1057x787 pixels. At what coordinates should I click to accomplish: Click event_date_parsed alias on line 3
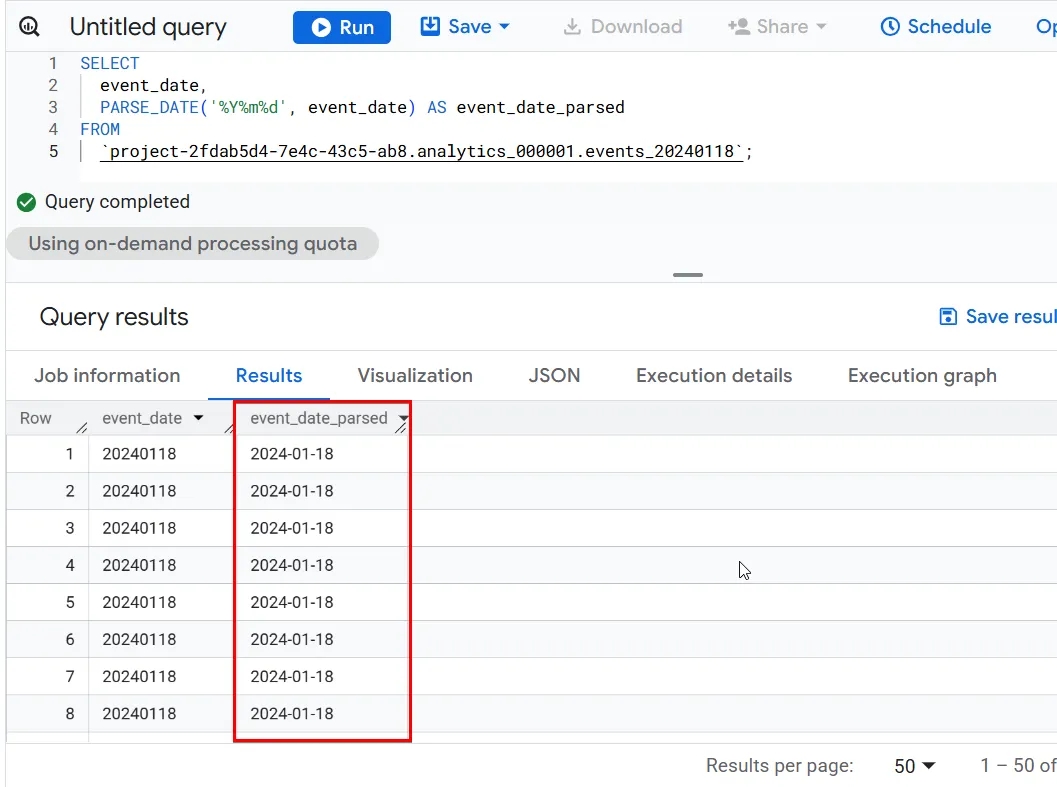(x=540, y=107)
